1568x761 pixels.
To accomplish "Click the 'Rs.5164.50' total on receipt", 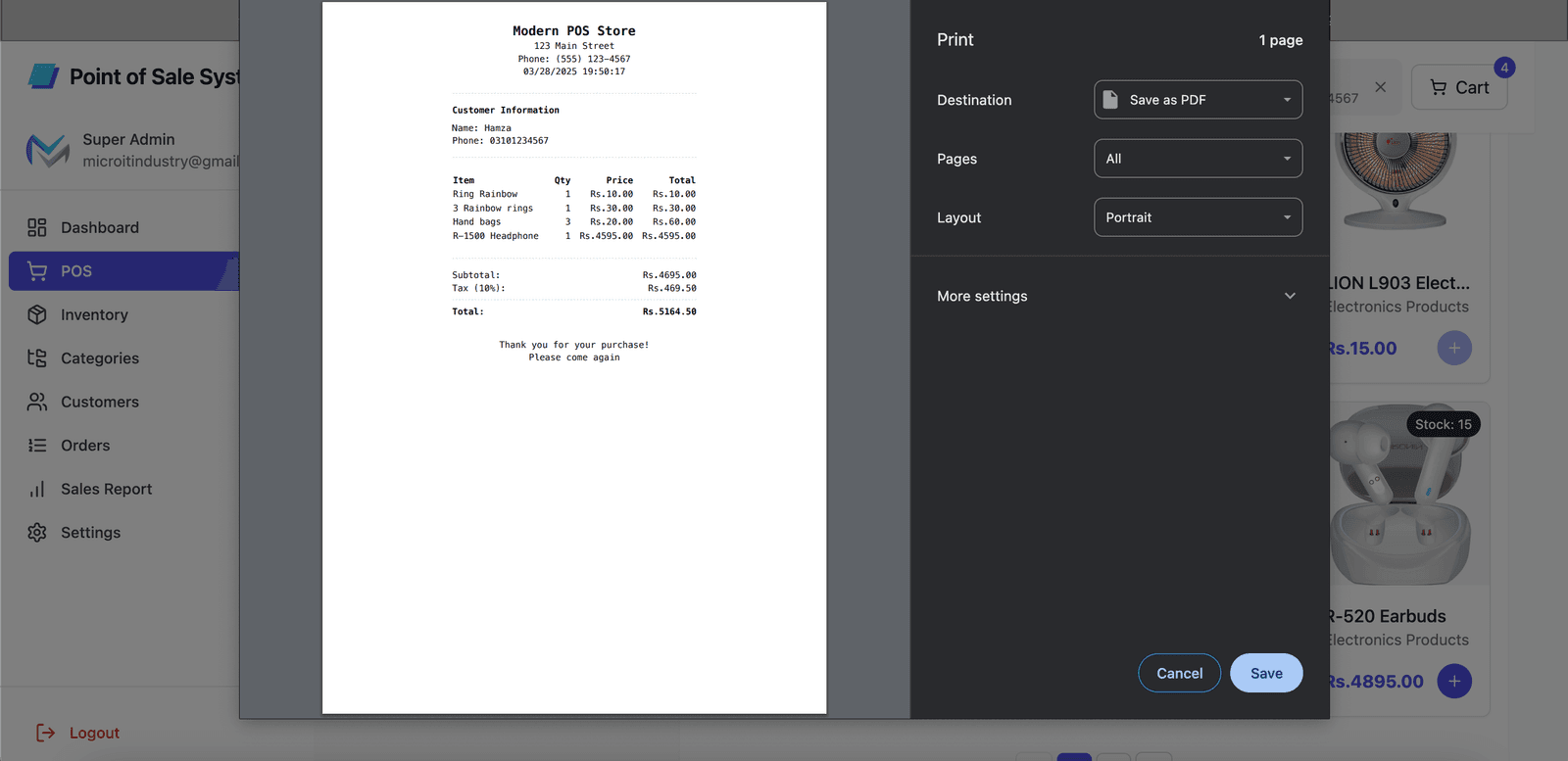I will pos(669,311).
